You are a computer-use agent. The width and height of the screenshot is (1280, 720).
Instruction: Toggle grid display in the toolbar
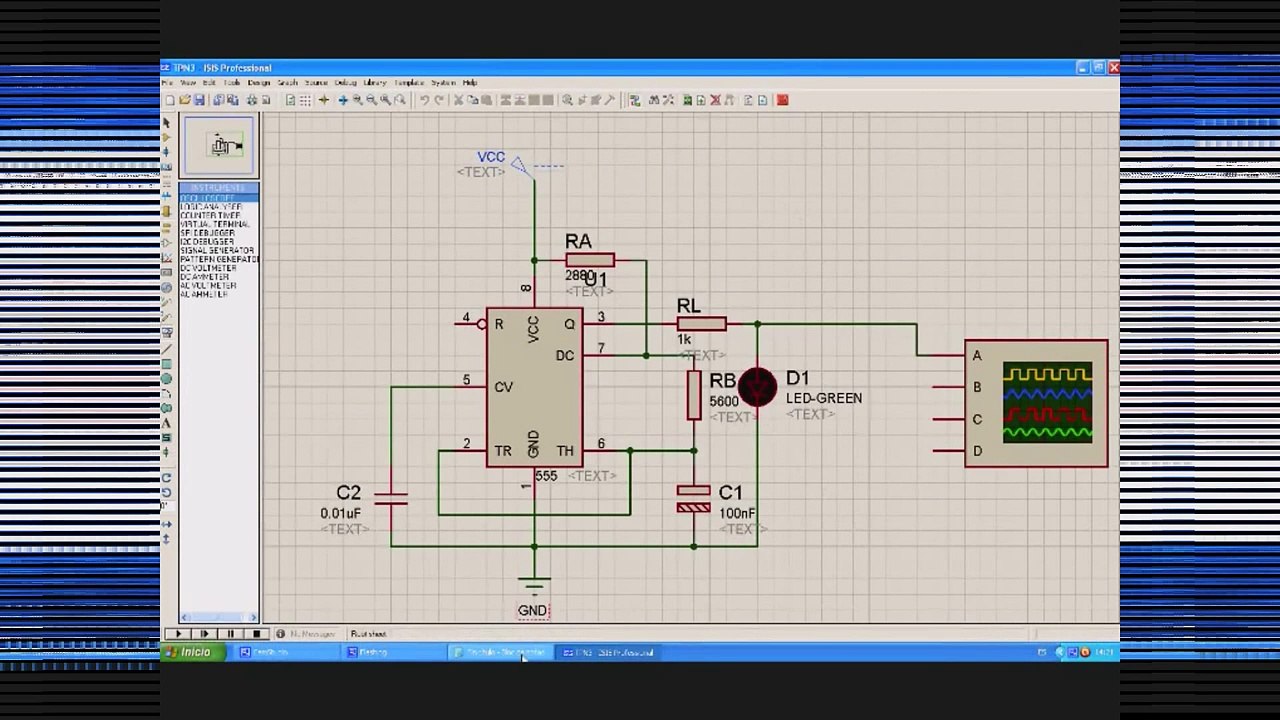coord(305,100)
